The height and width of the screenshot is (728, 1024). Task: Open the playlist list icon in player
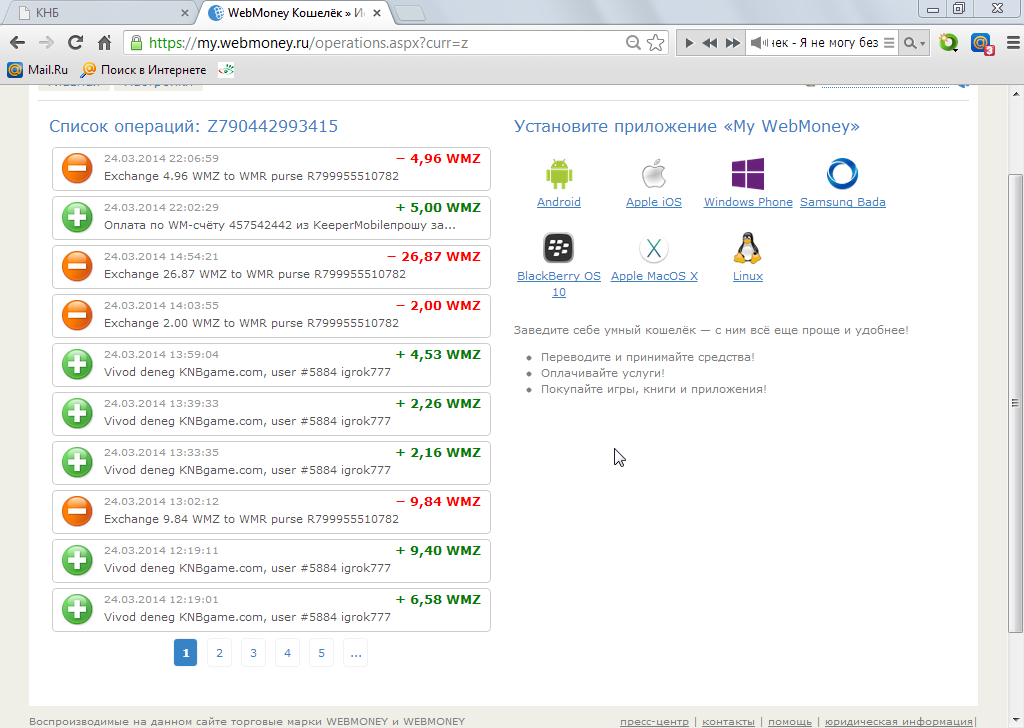[889, 43]
